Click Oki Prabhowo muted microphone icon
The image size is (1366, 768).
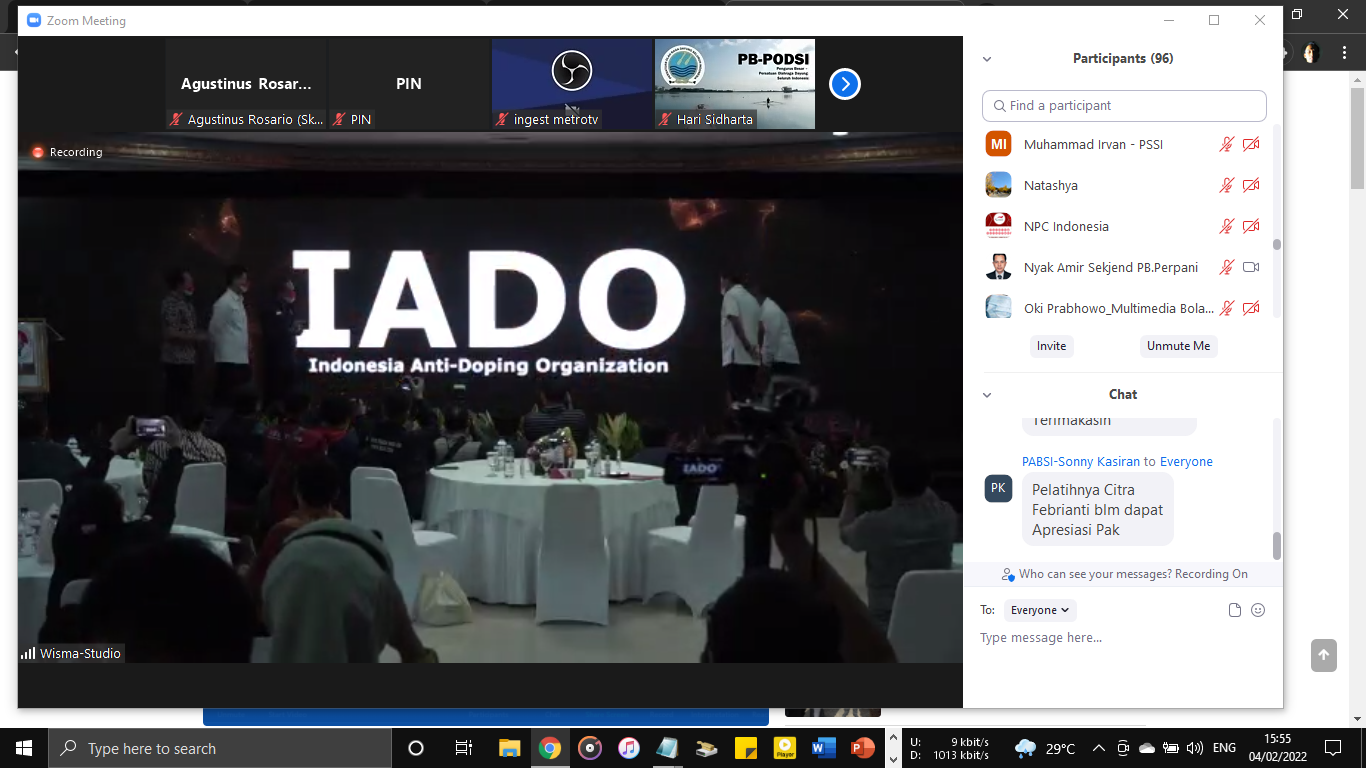[x=1227, y=308]
